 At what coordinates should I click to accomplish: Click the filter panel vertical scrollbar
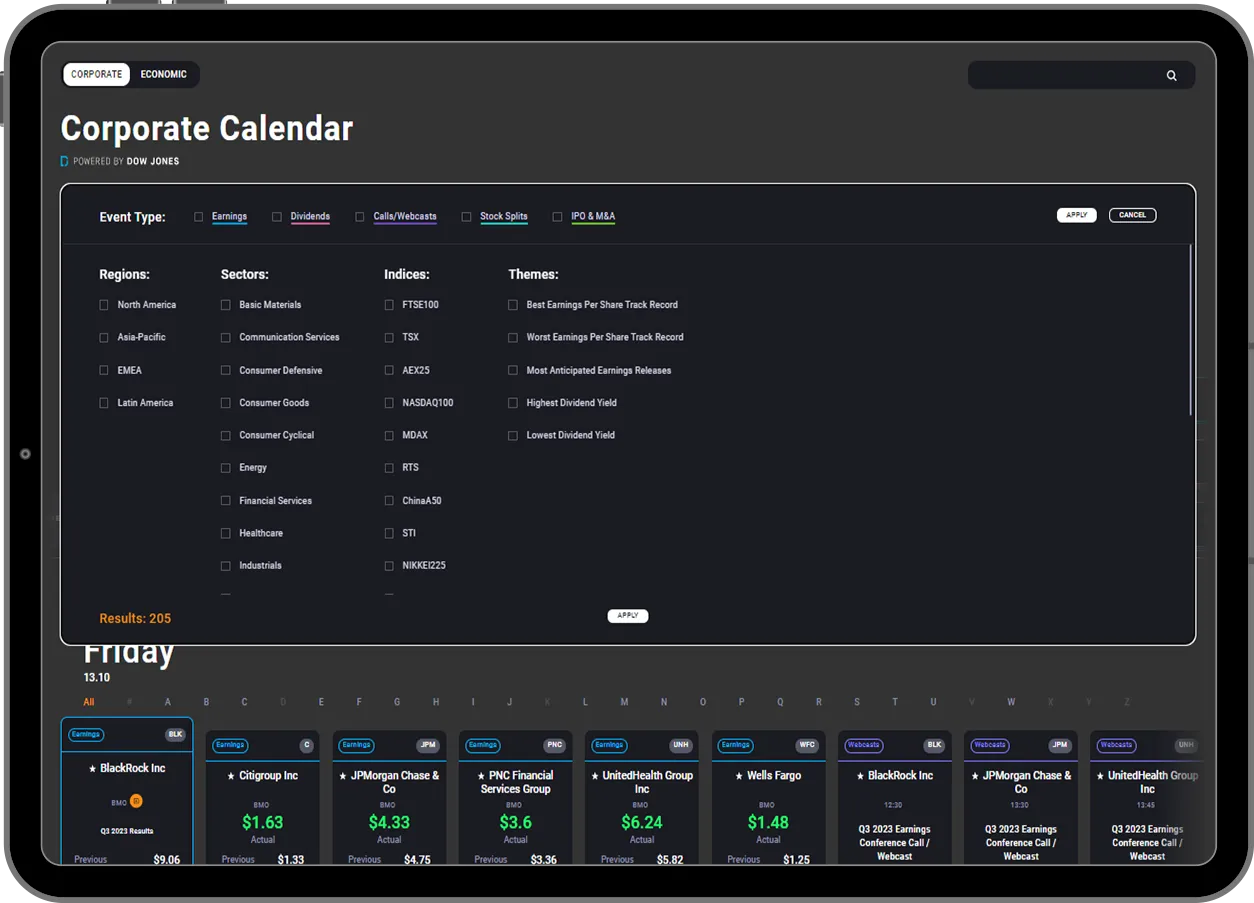pos(1190,330)
